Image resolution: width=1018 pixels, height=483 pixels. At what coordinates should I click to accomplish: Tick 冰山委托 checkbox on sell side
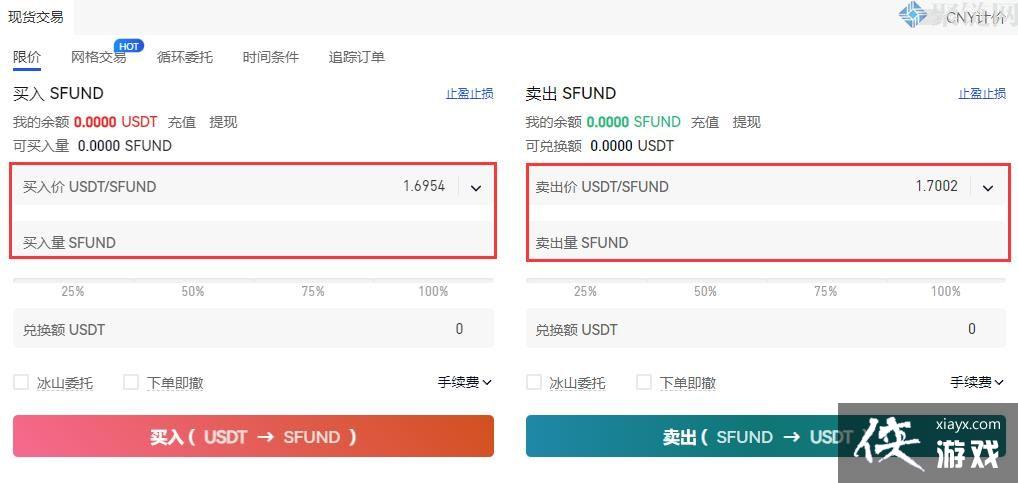[x=534, y=382]
